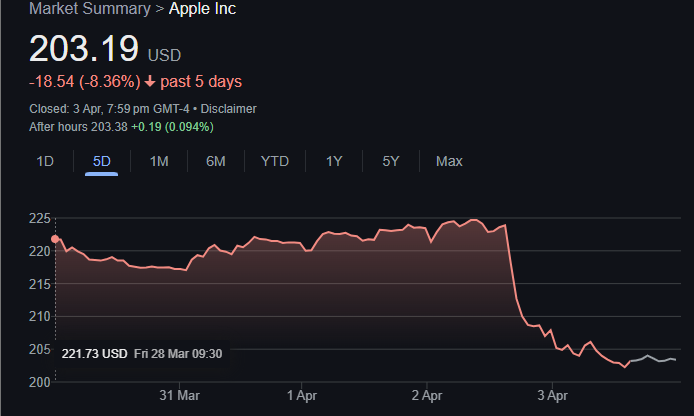The image size is (694, 416).
Task: Click the chart's starting data point dot
Action: tap(55, 239)
